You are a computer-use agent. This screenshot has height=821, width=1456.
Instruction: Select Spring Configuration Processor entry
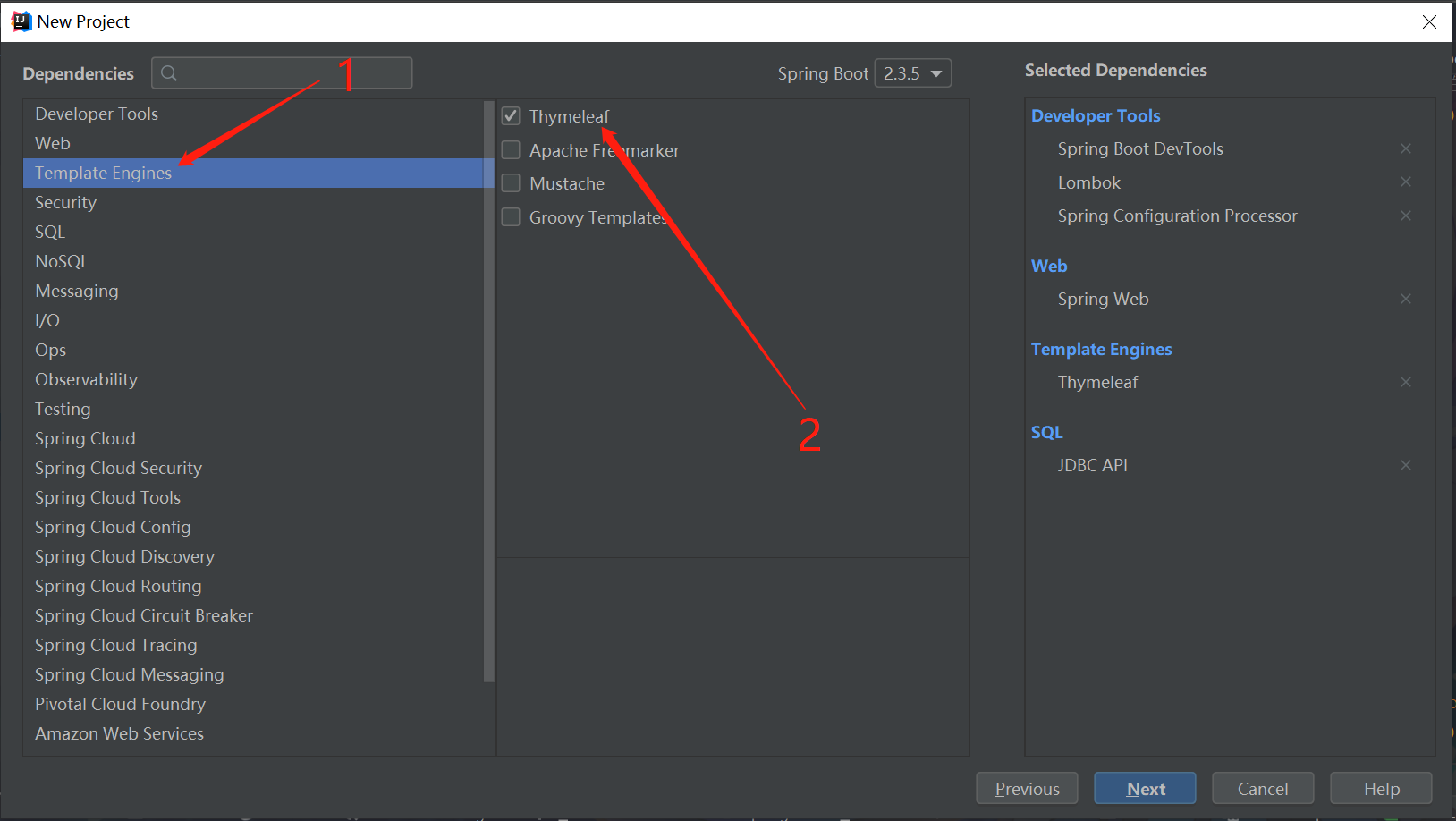[x=1177, y=216]
